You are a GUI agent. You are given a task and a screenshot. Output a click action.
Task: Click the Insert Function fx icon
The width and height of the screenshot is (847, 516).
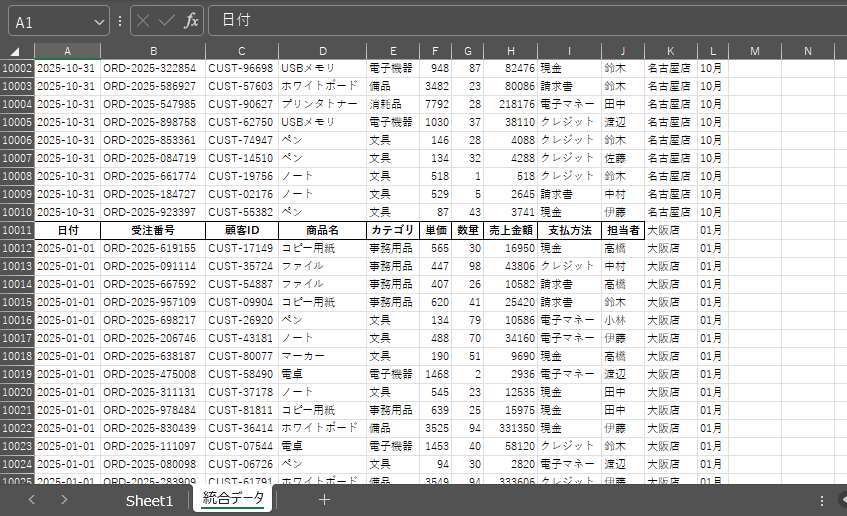pyautogui.click(x=191, y=21)
